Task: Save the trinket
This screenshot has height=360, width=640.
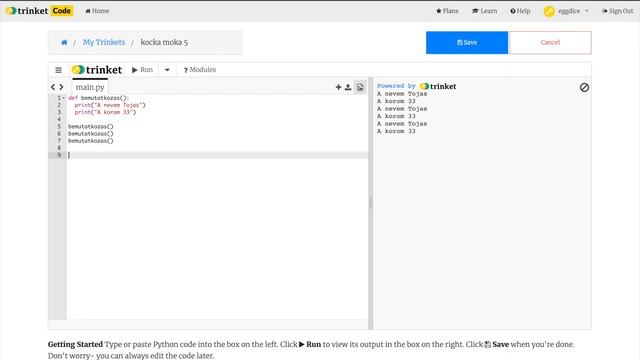Action: [x=467, y=42]
